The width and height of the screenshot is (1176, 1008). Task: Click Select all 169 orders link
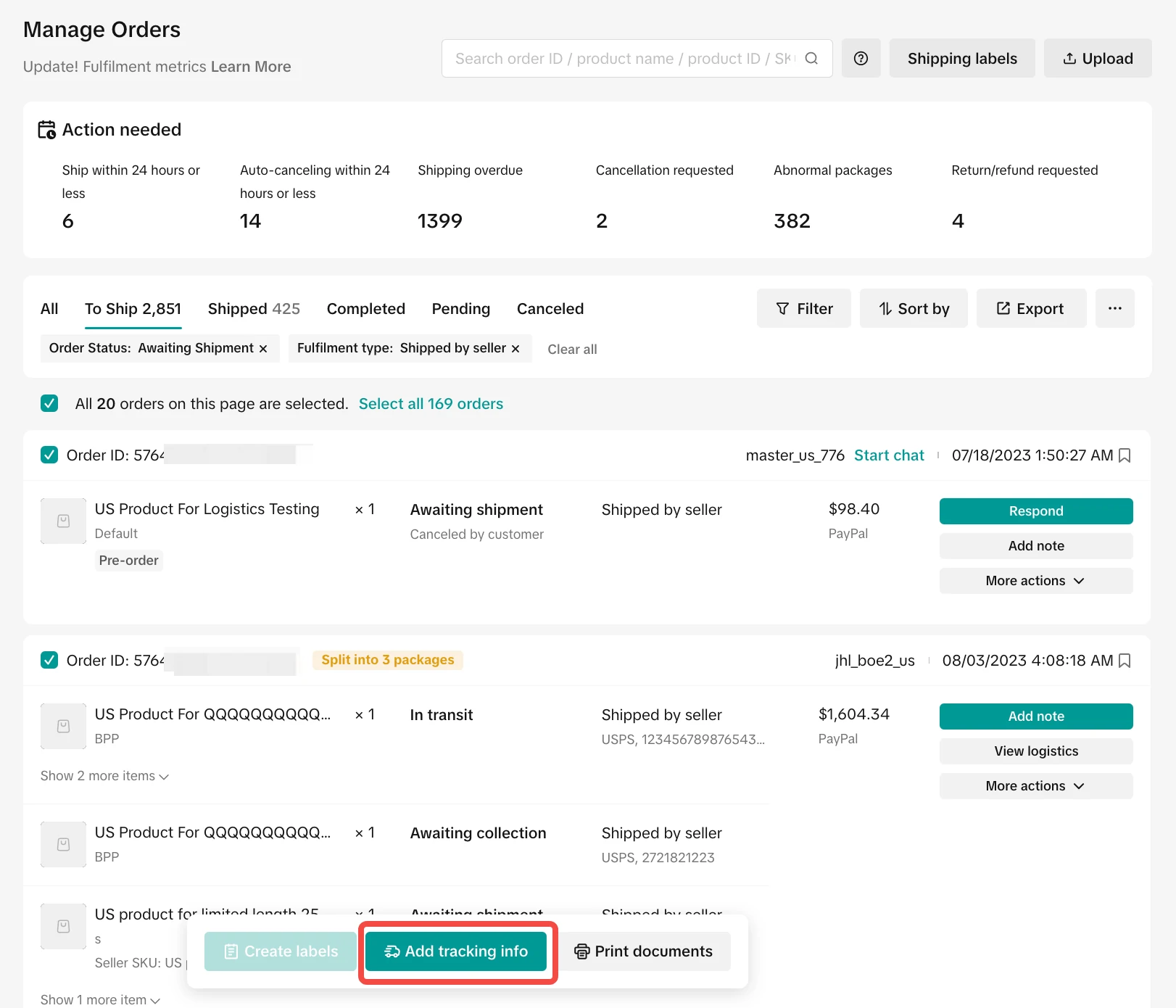click(431, 404)
